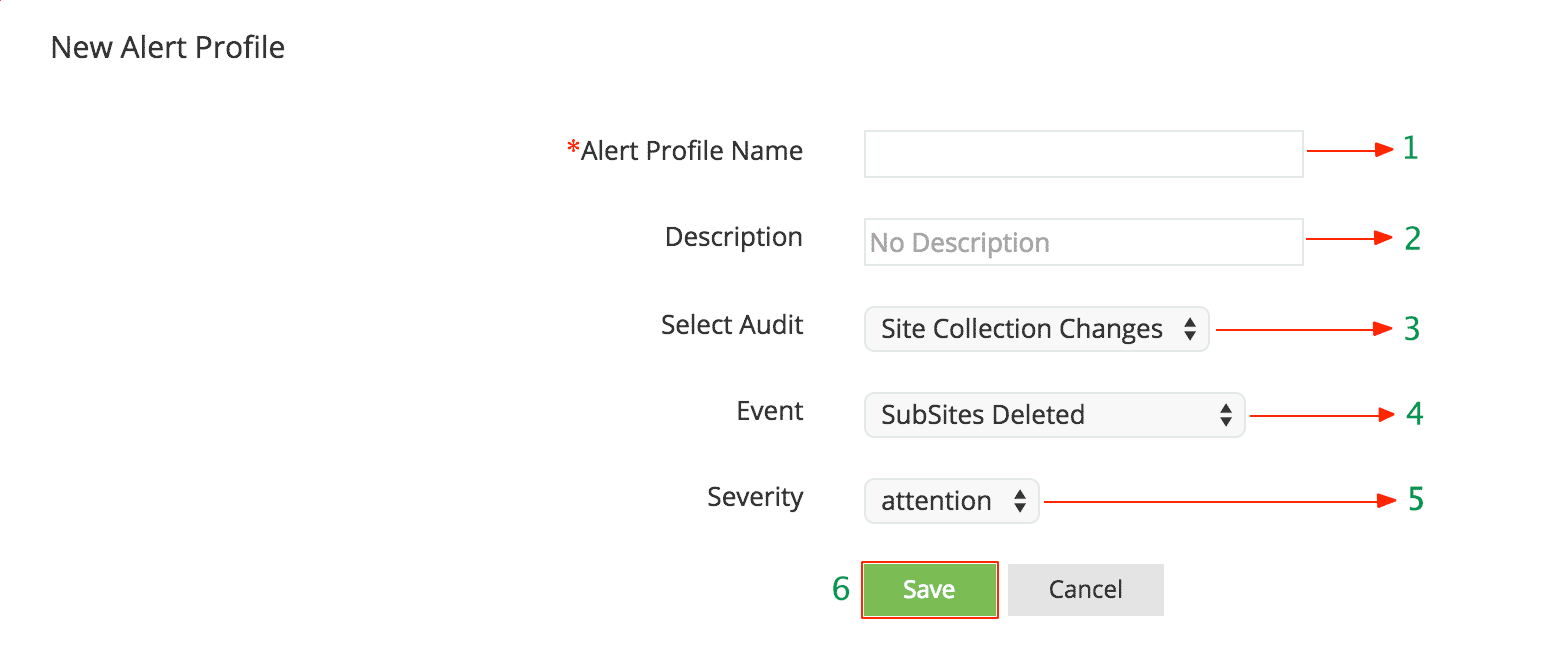Click the green number 1 annotation
Screen dimensions: 1561x654
point(1410,149)
